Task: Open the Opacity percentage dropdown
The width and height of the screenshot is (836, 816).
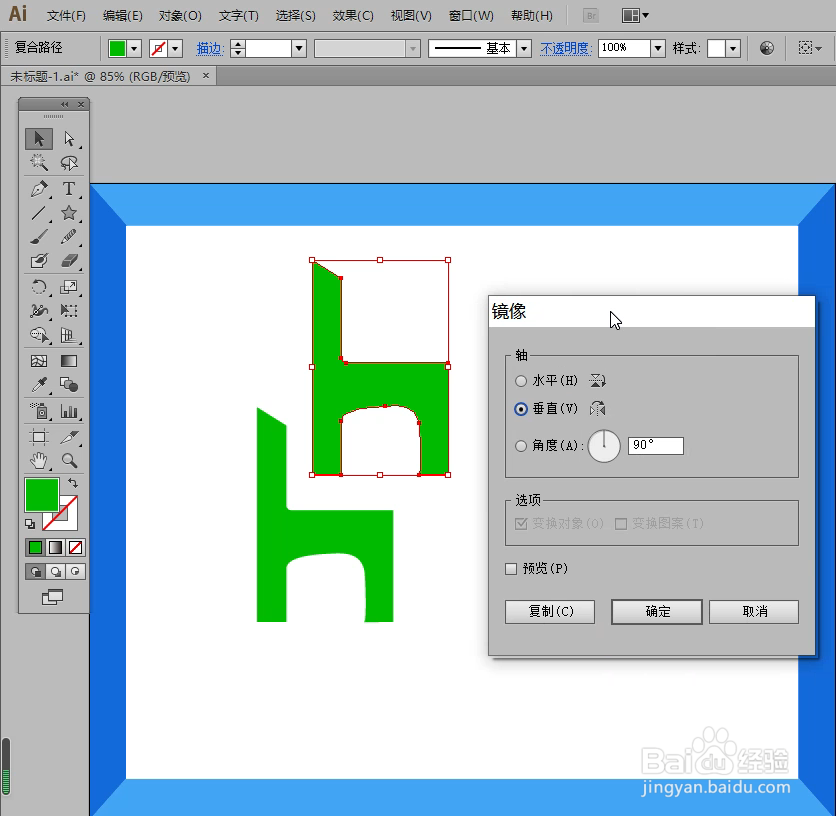Action: tap(657, 47)
